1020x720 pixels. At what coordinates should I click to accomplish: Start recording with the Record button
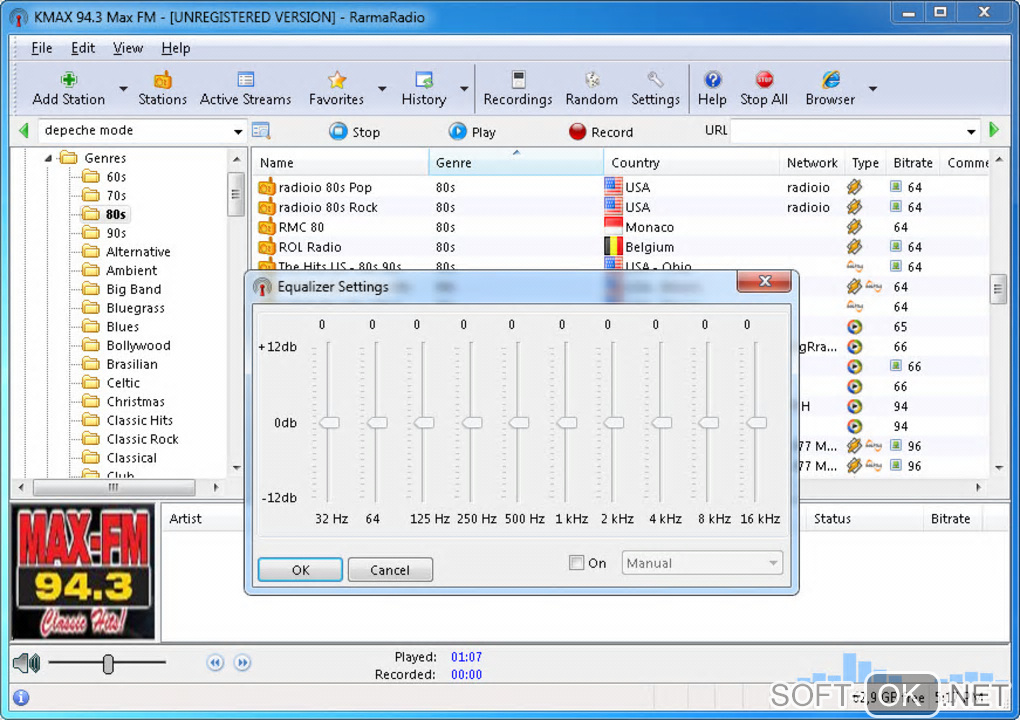pos(600,132)
